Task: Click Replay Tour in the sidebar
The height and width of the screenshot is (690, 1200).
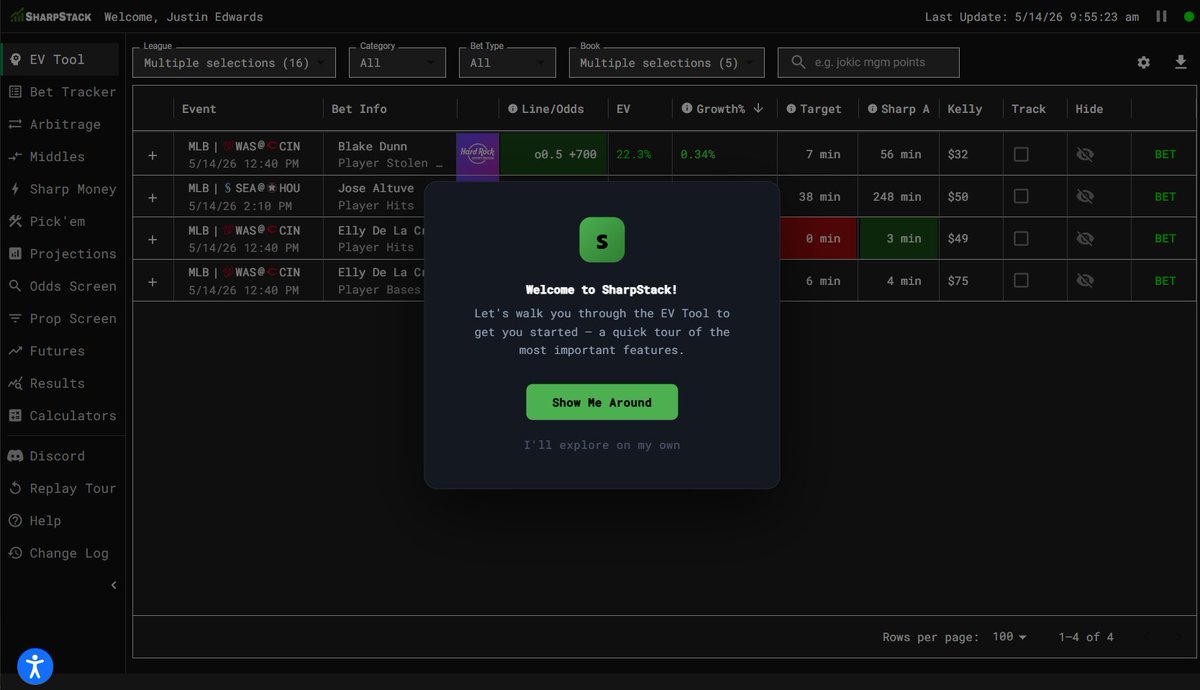Action: (x=60, y=488)
